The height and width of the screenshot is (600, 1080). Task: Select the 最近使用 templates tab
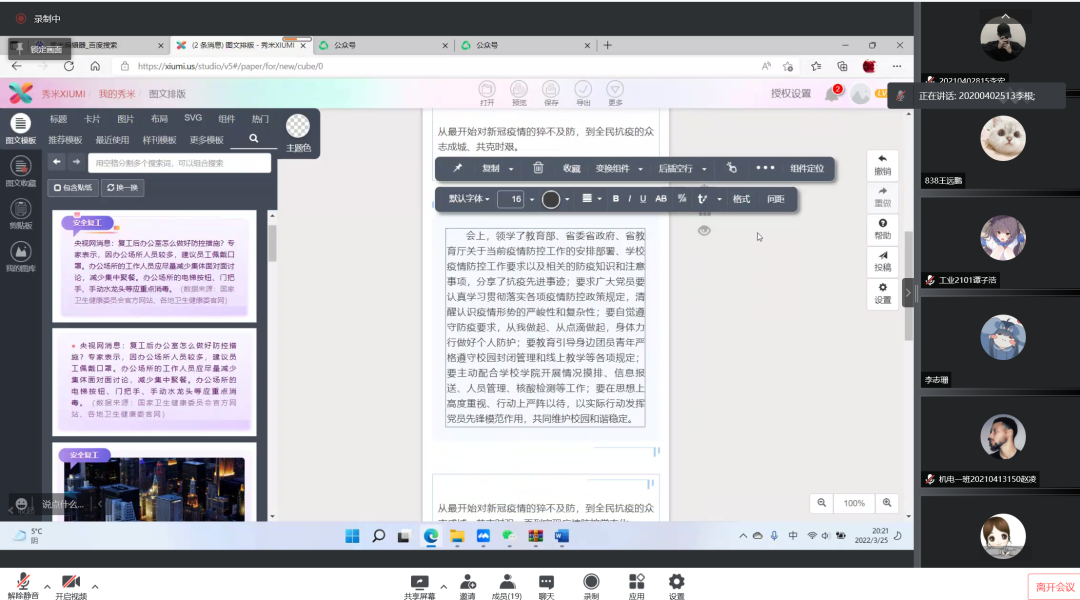click(x=112, y=140)
